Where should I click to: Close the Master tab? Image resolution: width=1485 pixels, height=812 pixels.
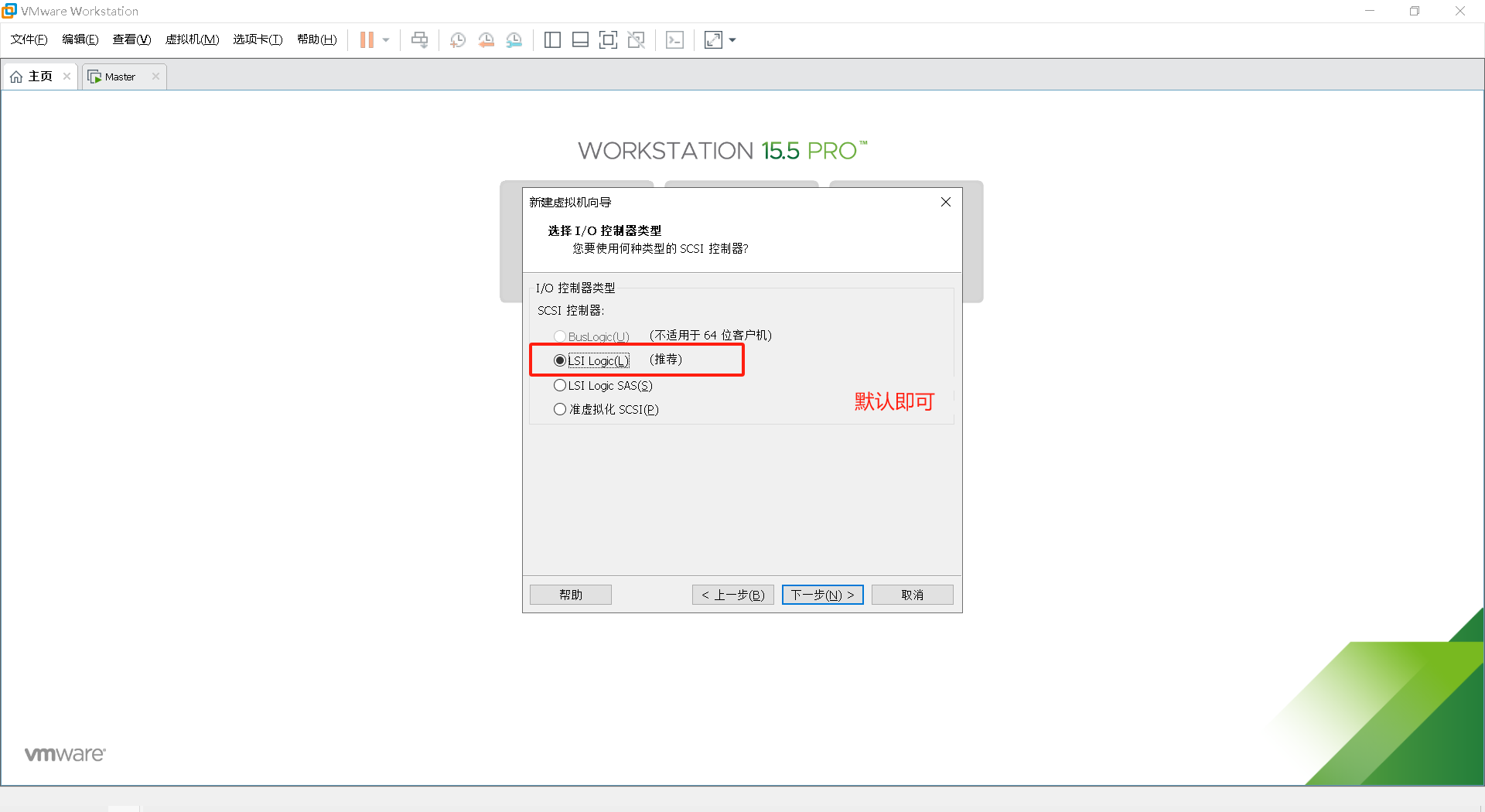(x=155, y=77)
